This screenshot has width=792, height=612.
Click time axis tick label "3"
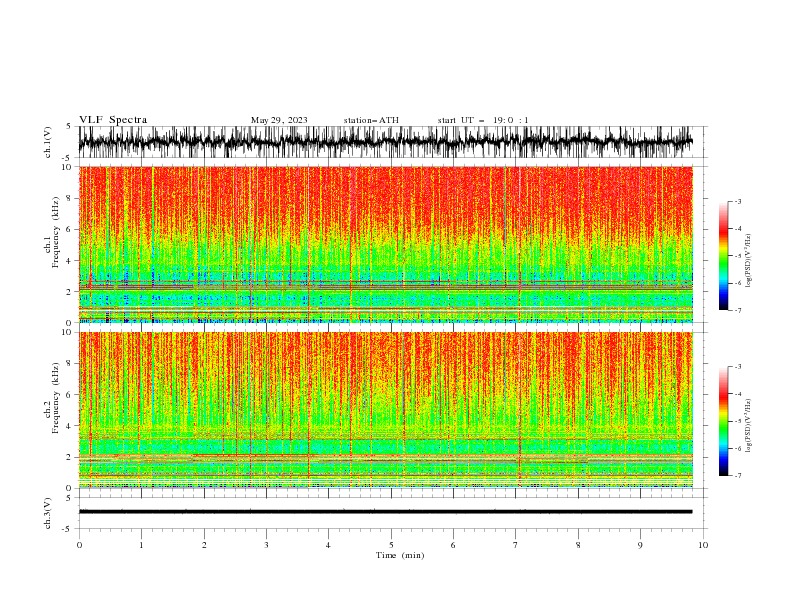pos(266,545)
